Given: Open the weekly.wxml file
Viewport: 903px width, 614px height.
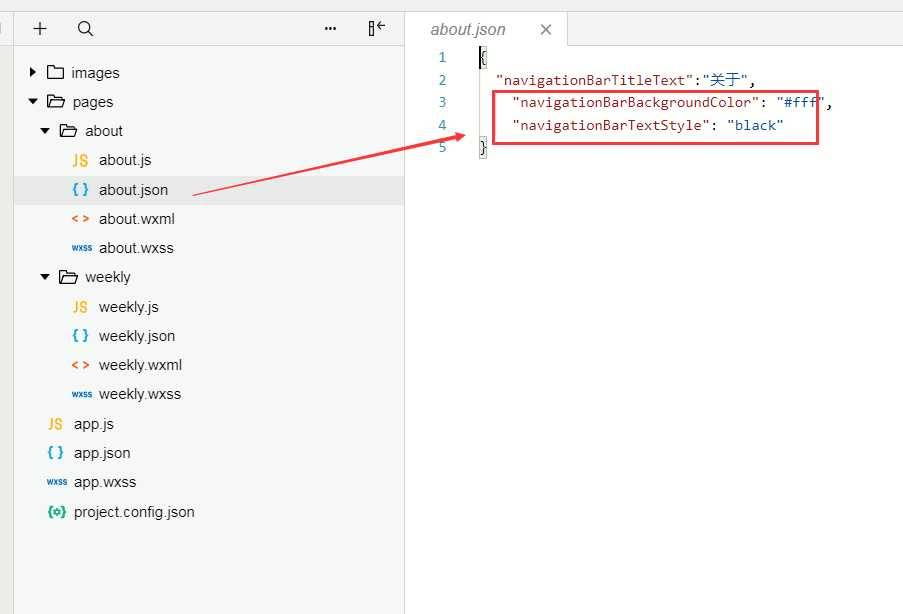Looking at the screenshot, I should coord(141,365).
